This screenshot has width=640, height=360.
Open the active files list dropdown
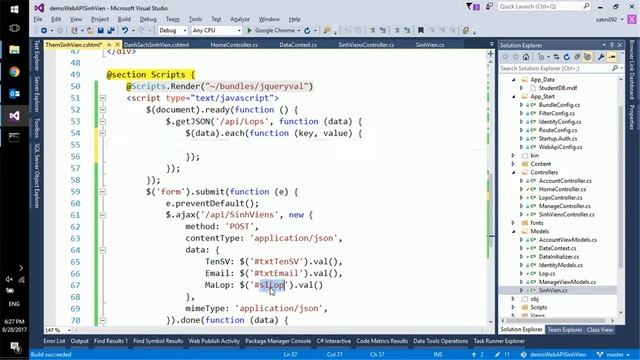pyautogui.click(x=491, y=44)
